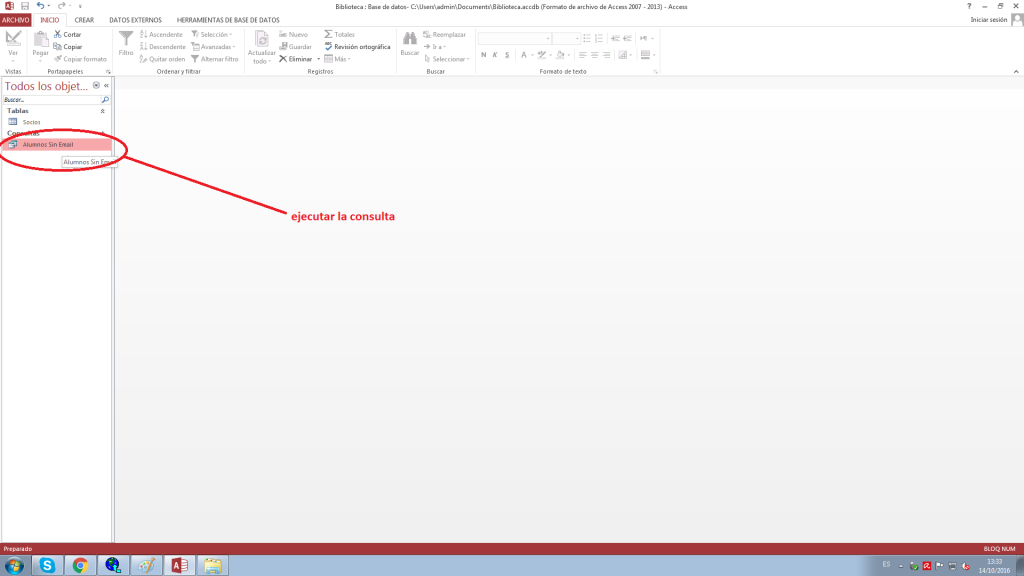This screenshot has width=1024, height=576.
Task: Open the navigation pane objects dropdown arrow
Action: tap(96, 86)
